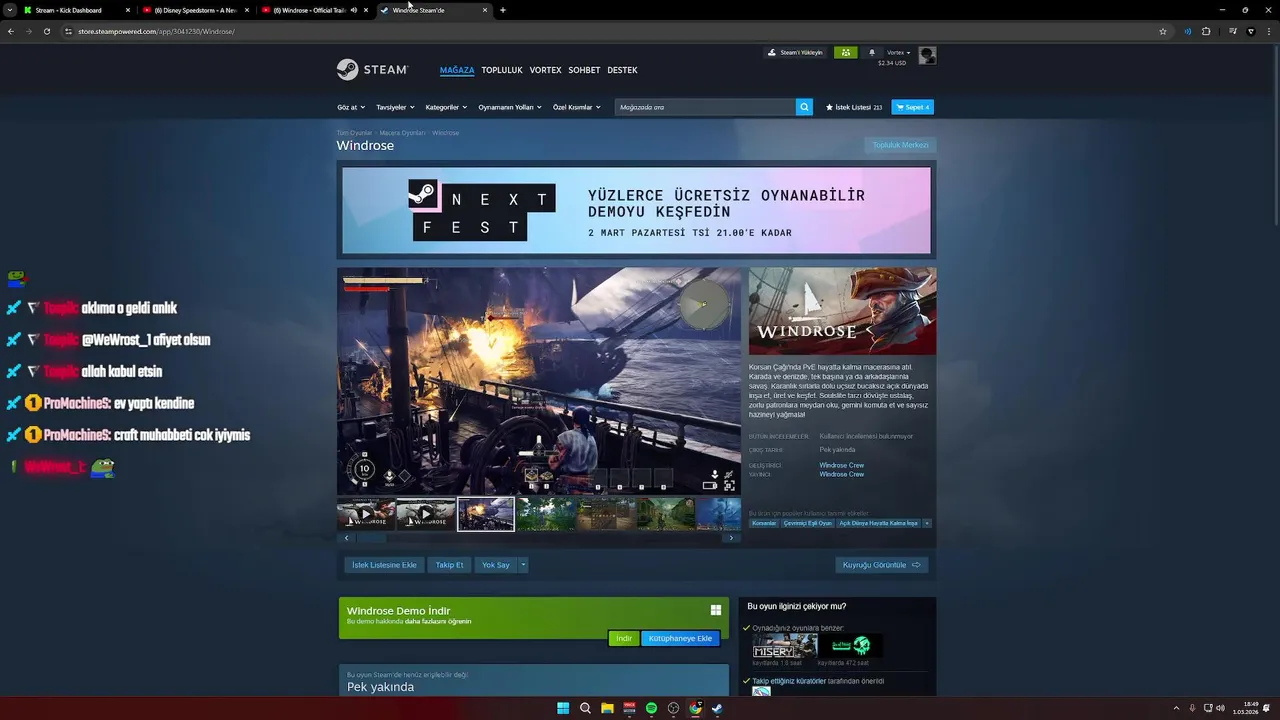Image resolution: width=1280 pixels, height=720 pixels.
Task: Open the Windrose Crew developer link
Action: 842,465
